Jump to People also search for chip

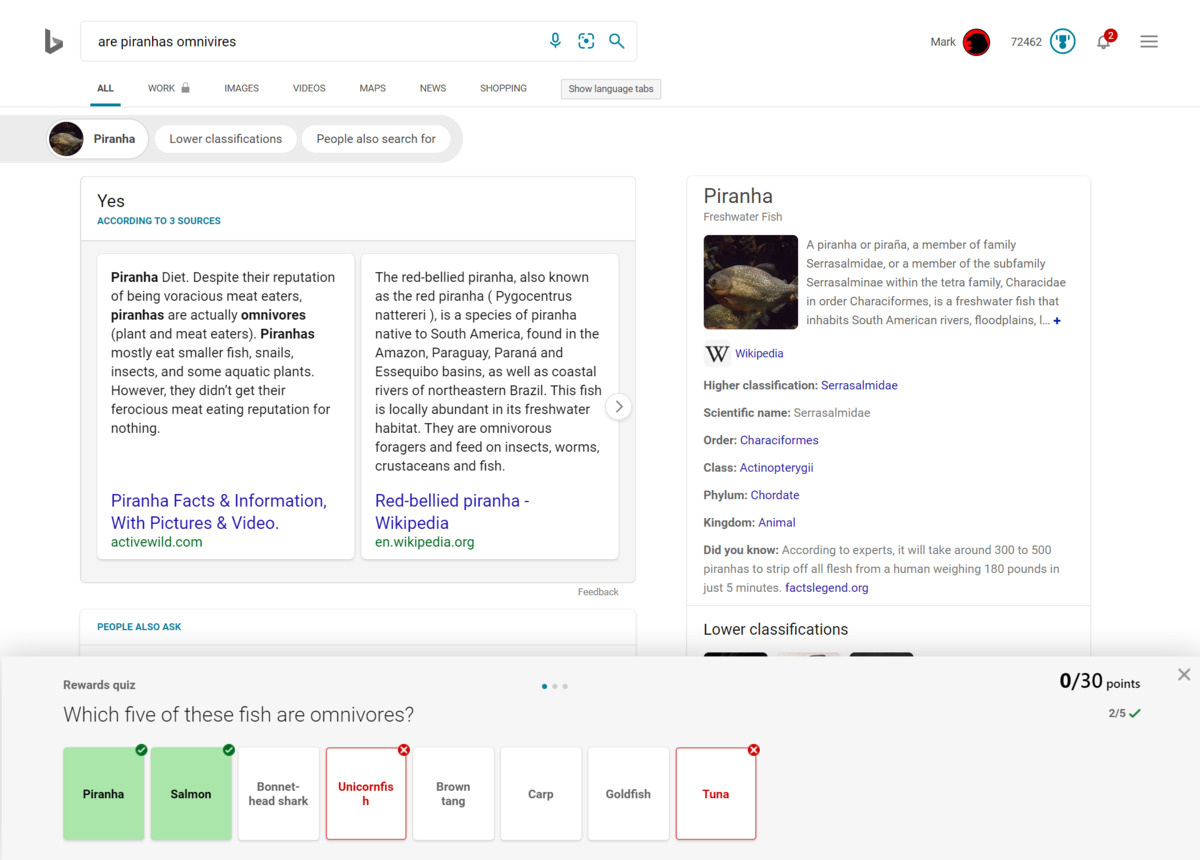(376, 139)
